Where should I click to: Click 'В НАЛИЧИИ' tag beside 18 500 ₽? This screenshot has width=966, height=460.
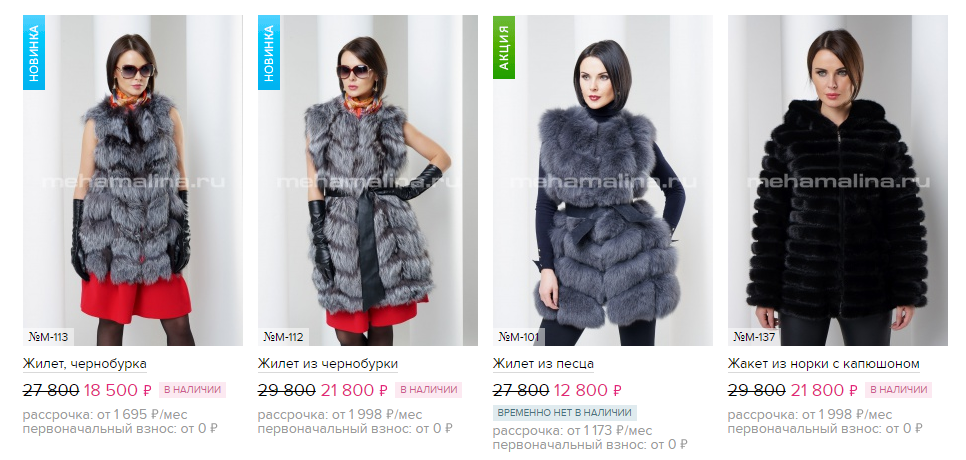coord(192,390)
